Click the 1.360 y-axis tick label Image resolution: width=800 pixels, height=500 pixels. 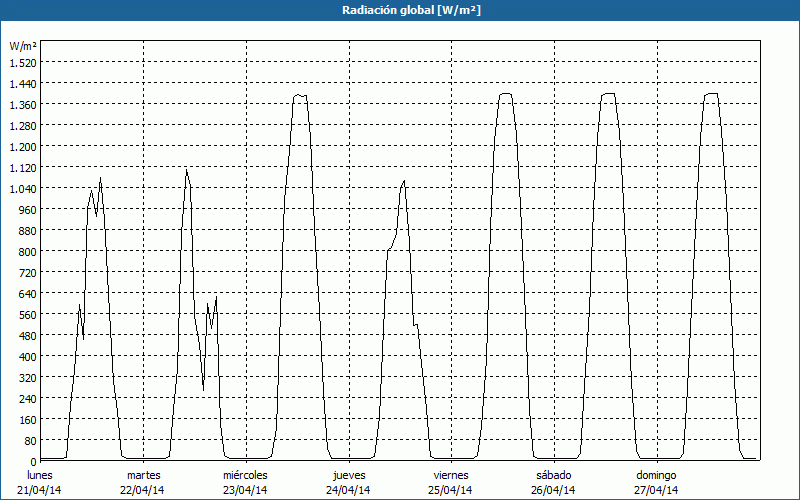click(22, 104)
